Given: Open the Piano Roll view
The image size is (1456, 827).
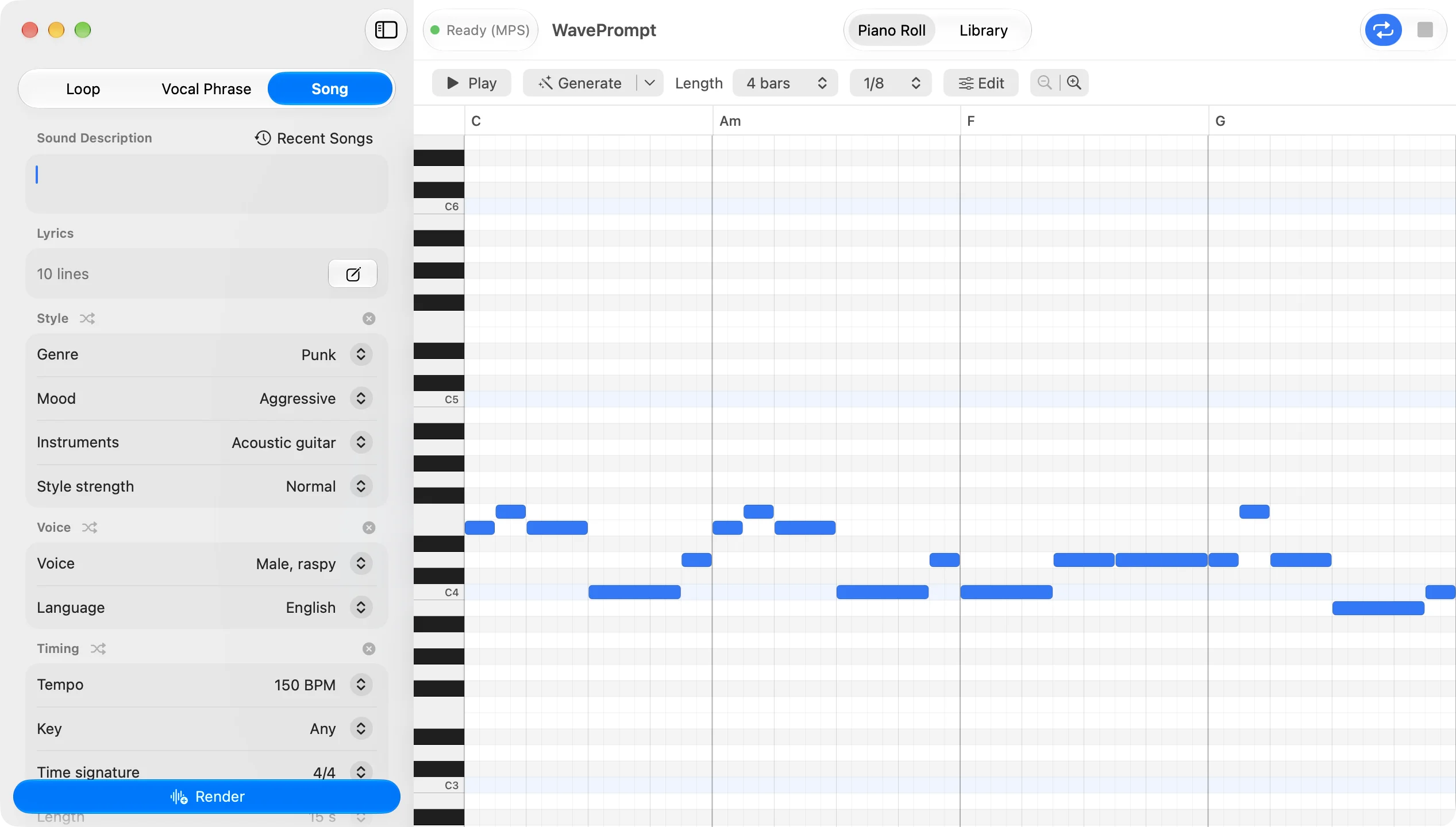Looking at the screenshot, I should (x=891, y=30).
